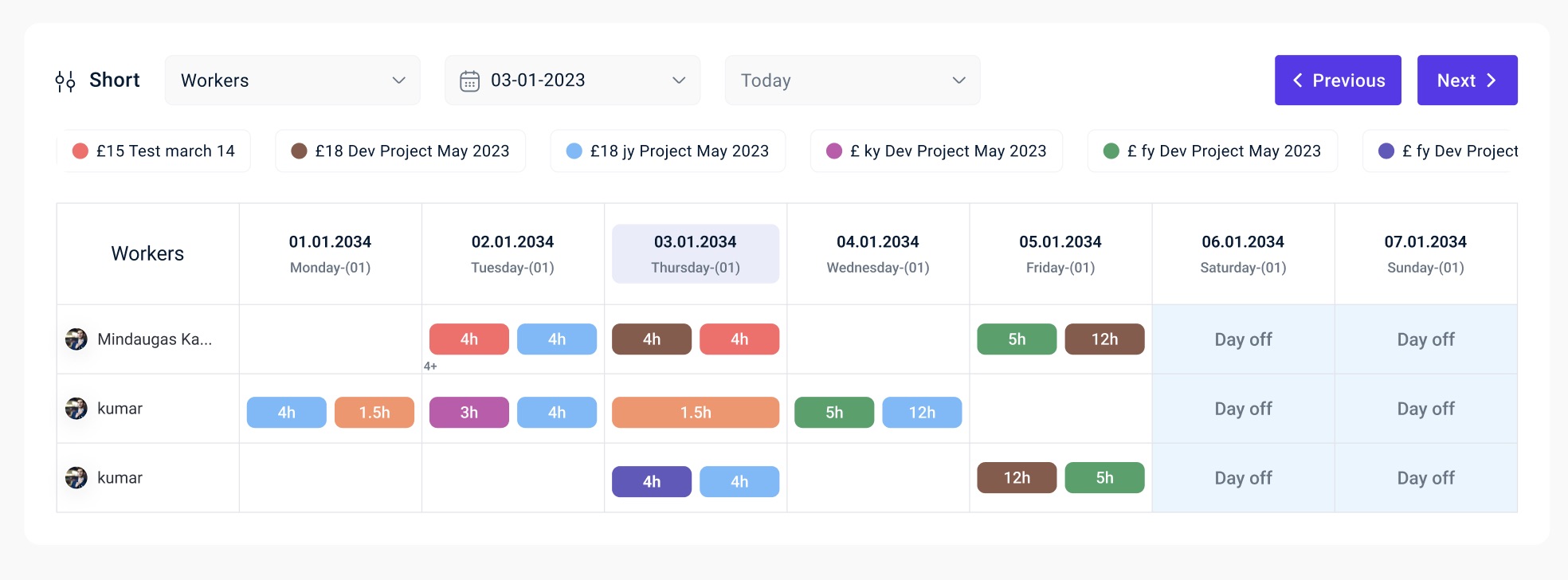Select the highlighted 03.01.2034 Thursday column header
1568x580 pixels.
tap(696, 253)
